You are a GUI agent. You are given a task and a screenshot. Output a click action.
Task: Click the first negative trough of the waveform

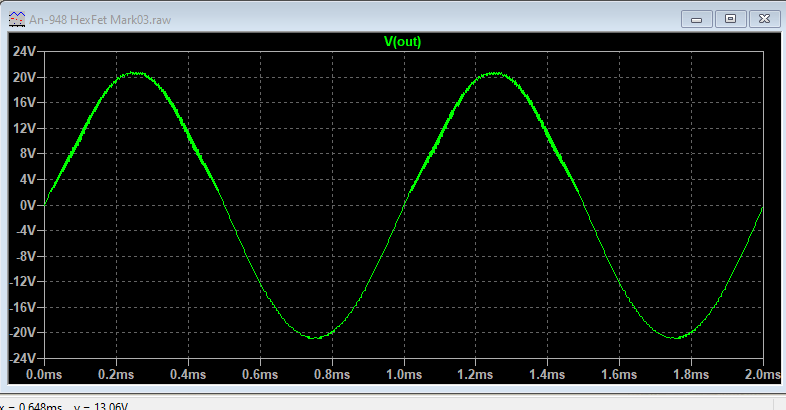[x=314, y=337]
